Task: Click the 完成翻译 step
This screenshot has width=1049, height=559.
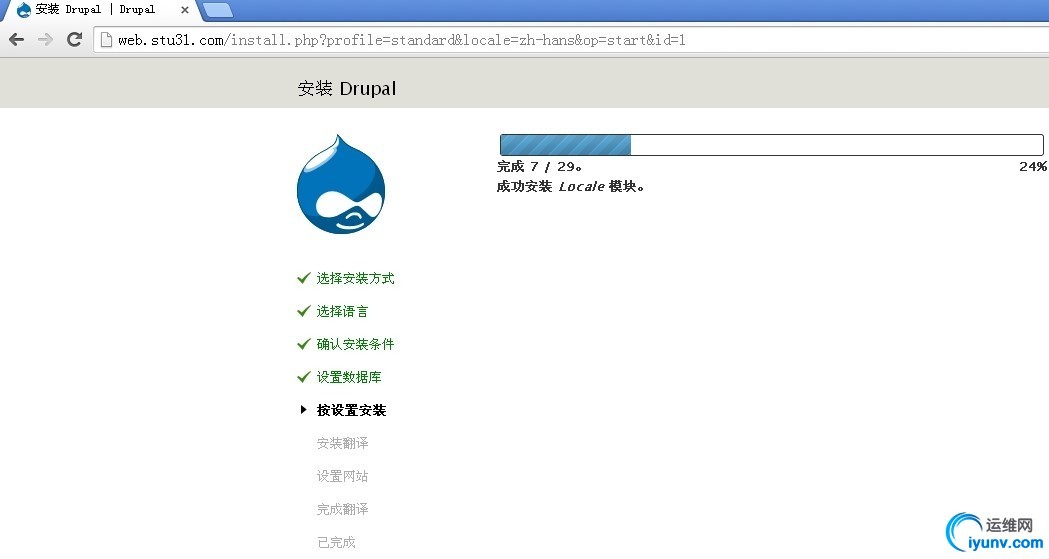Action: (x=342, y=509)
